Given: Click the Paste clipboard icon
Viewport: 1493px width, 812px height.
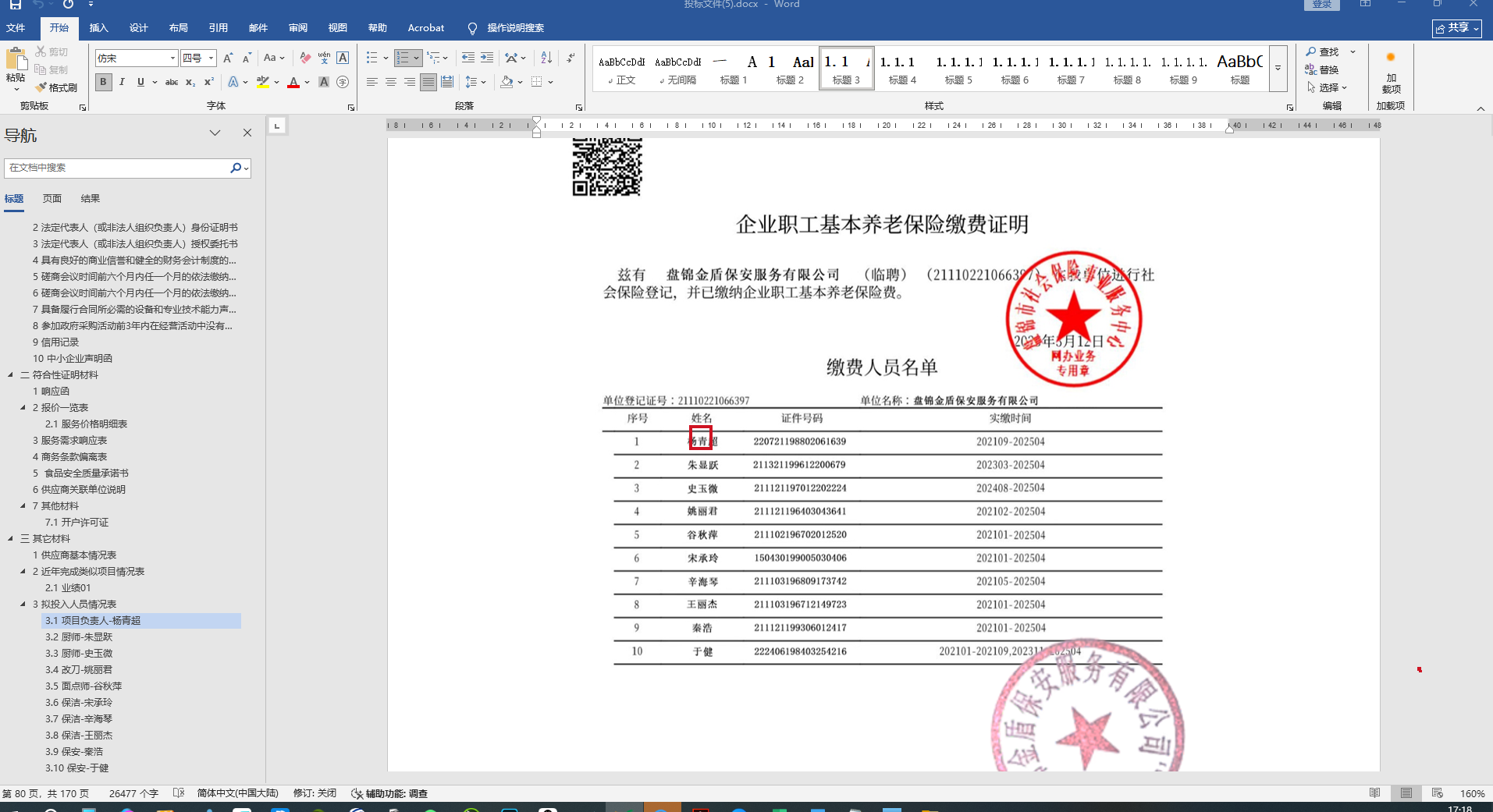Looking at the screenshot, I should point(16,60).
